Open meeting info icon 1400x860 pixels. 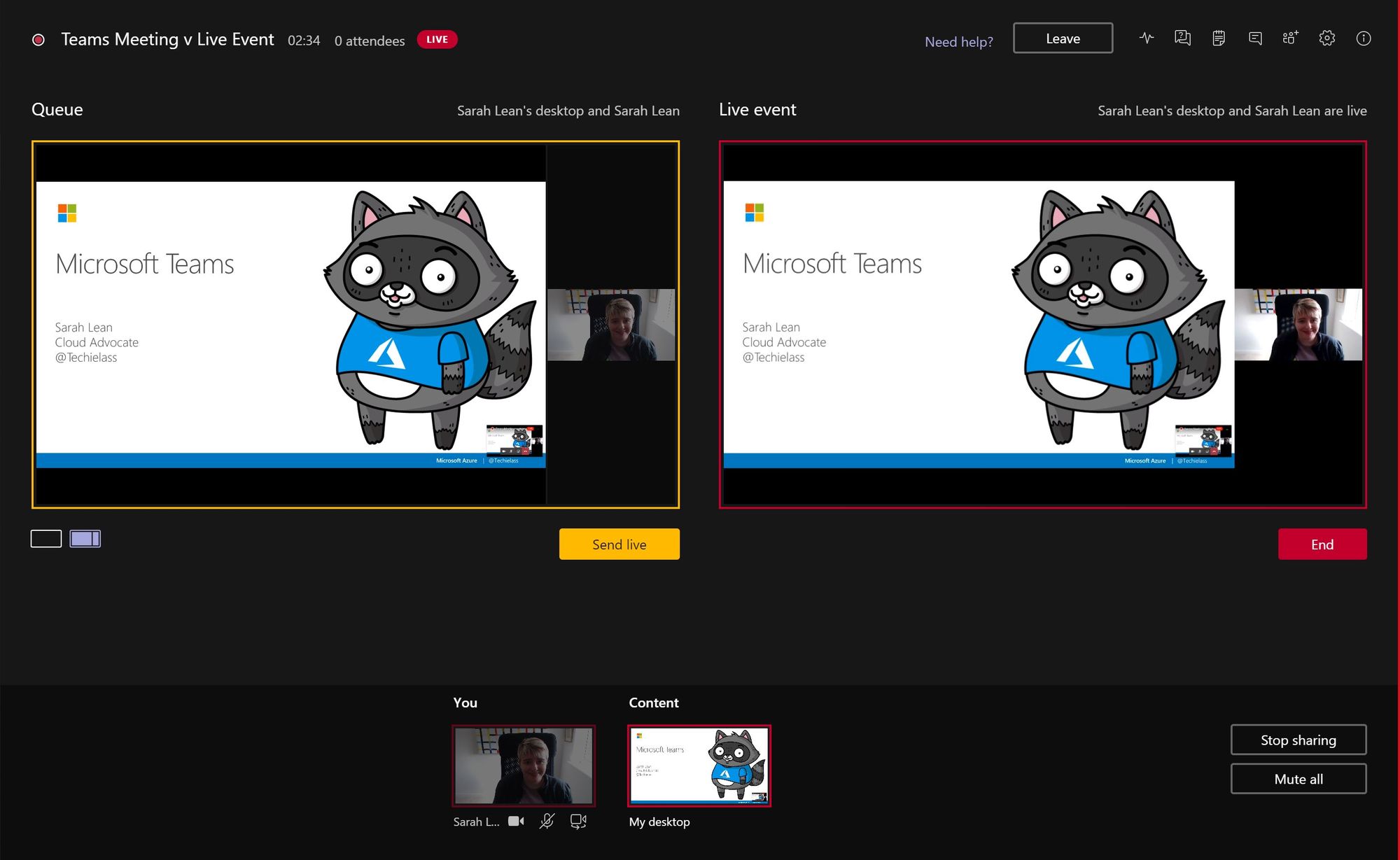(1363, 38)
